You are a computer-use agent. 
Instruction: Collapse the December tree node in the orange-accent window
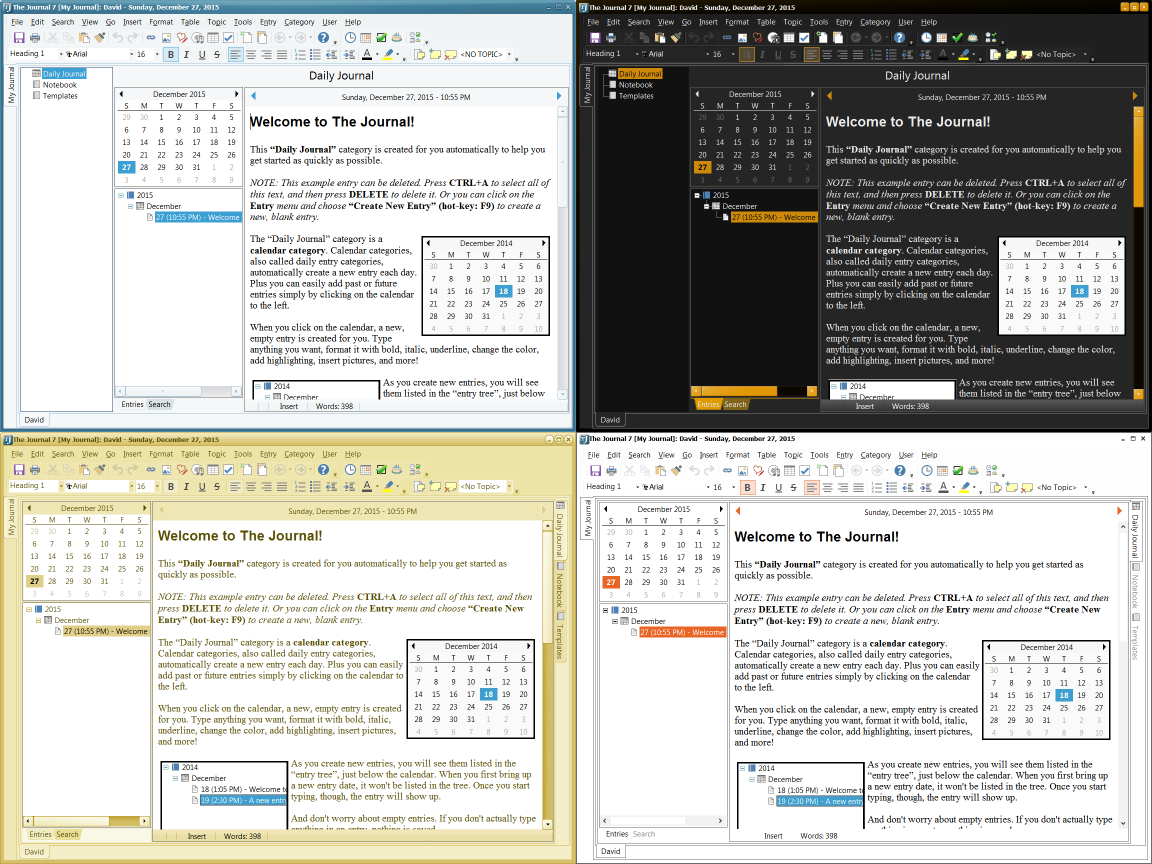point(615,622)
